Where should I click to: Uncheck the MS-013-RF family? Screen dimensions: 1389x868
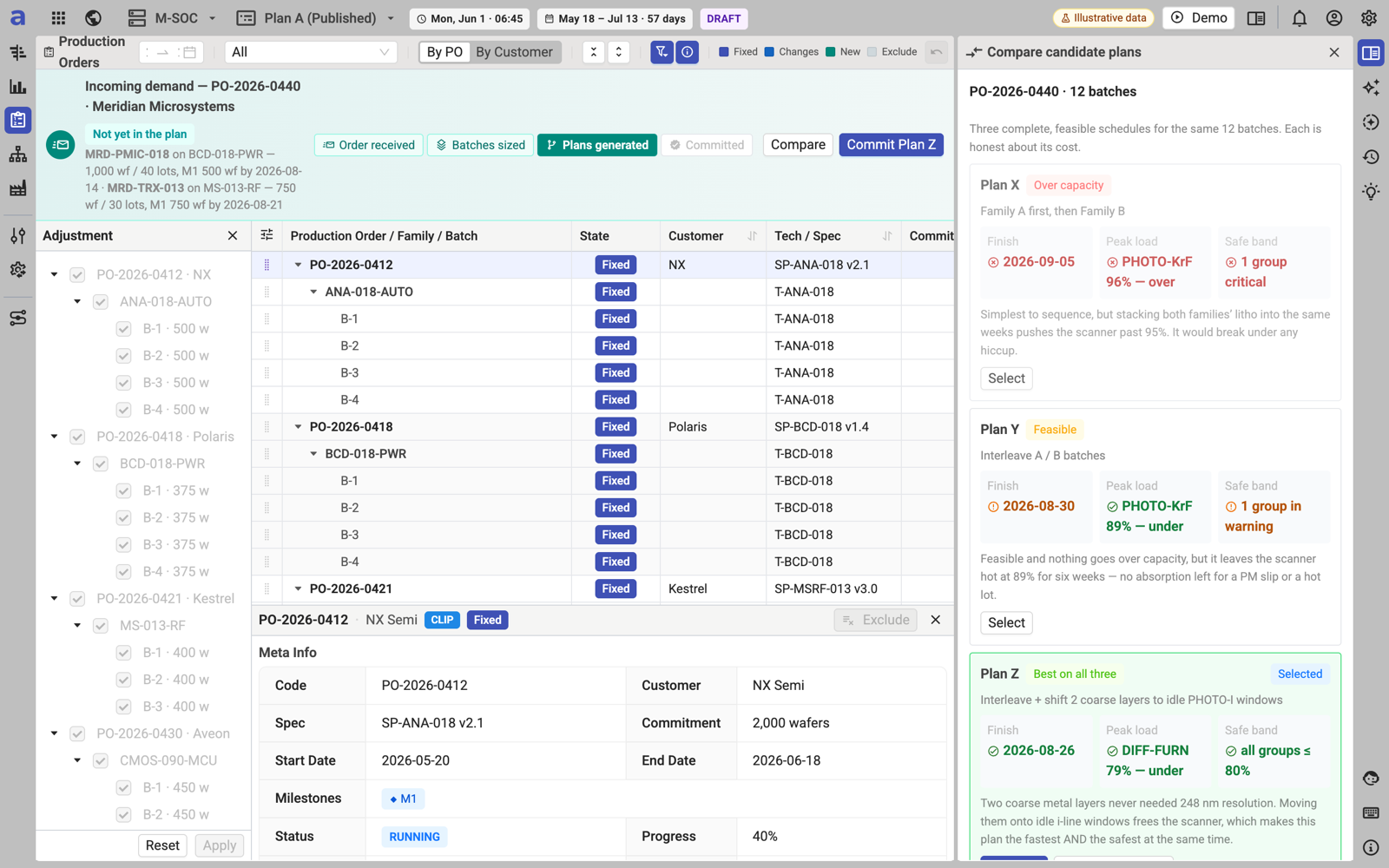101,625
